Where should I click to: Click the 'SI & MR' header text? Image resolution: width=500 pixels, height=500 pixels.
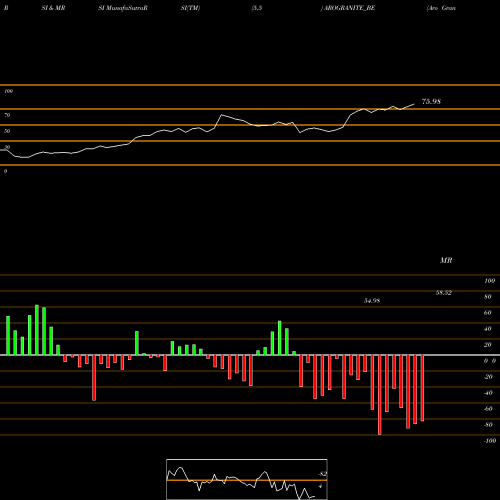[x=53, y=8]
